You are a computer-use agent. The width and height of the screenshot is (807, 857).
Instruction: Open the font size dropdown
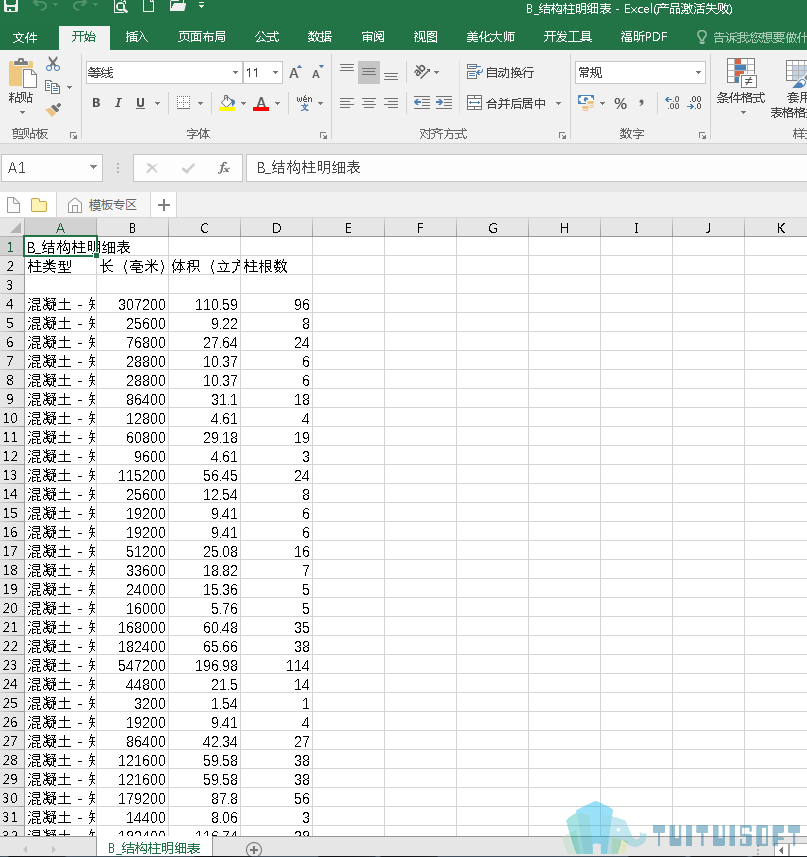pos(275,72)
